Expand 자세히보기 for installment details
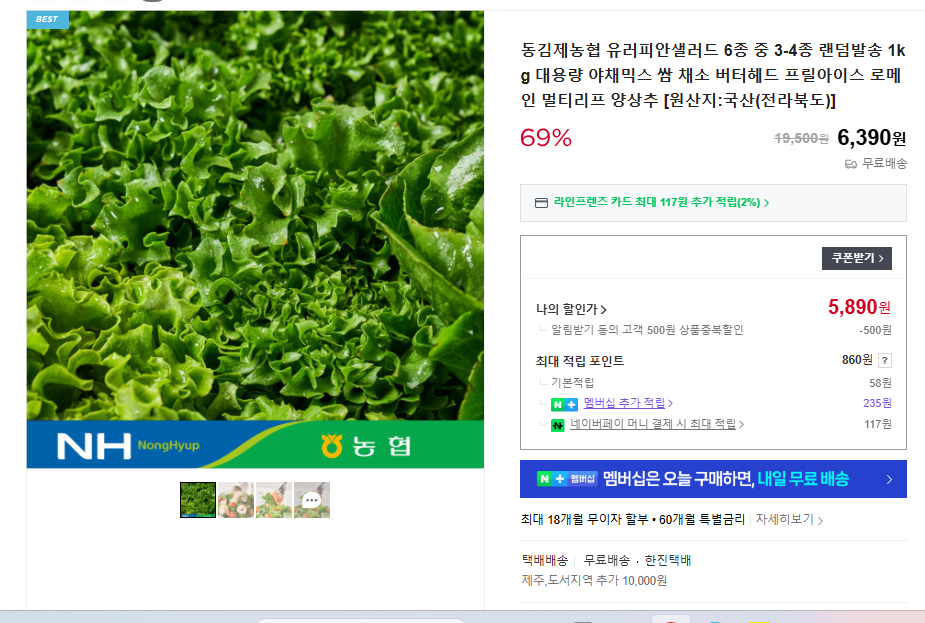 coord(789,520)
